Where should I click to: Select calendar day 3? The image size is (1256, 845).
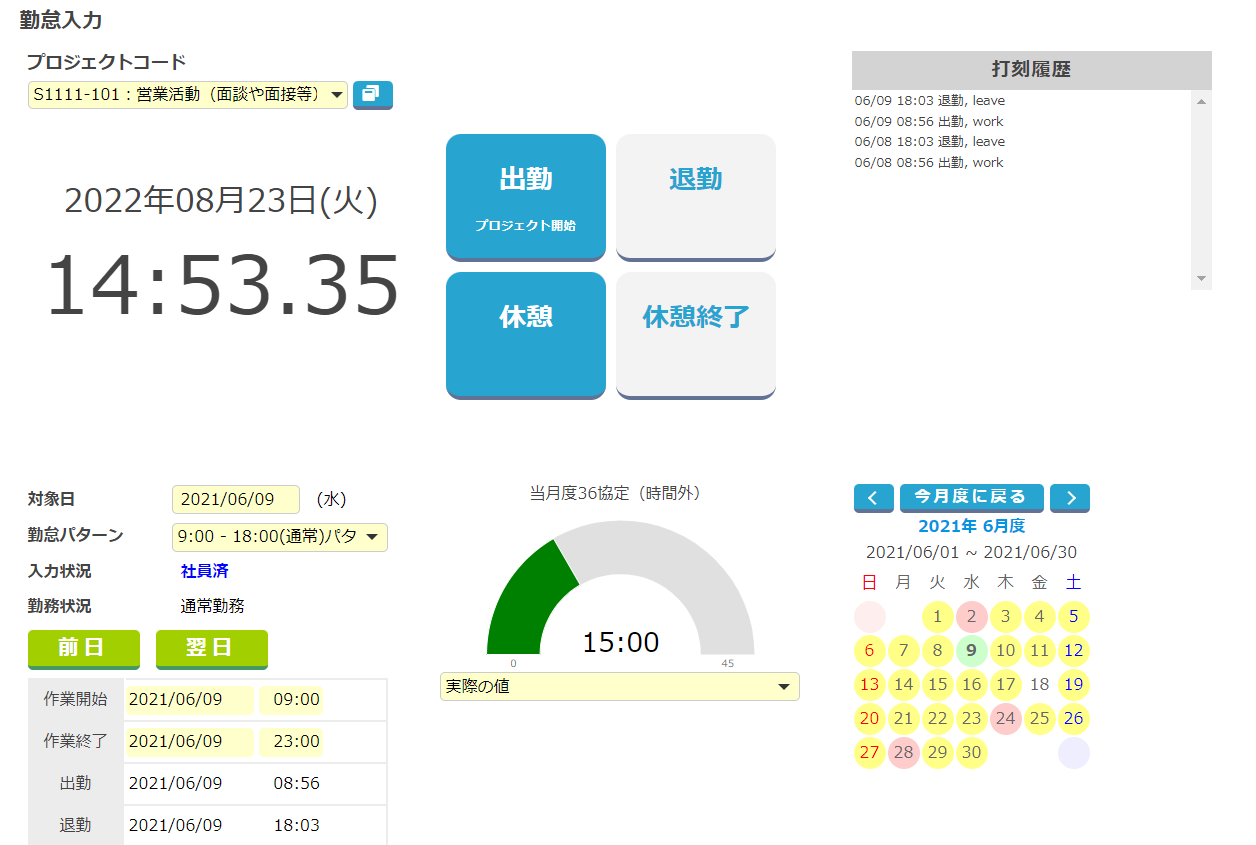(1006, 617)
